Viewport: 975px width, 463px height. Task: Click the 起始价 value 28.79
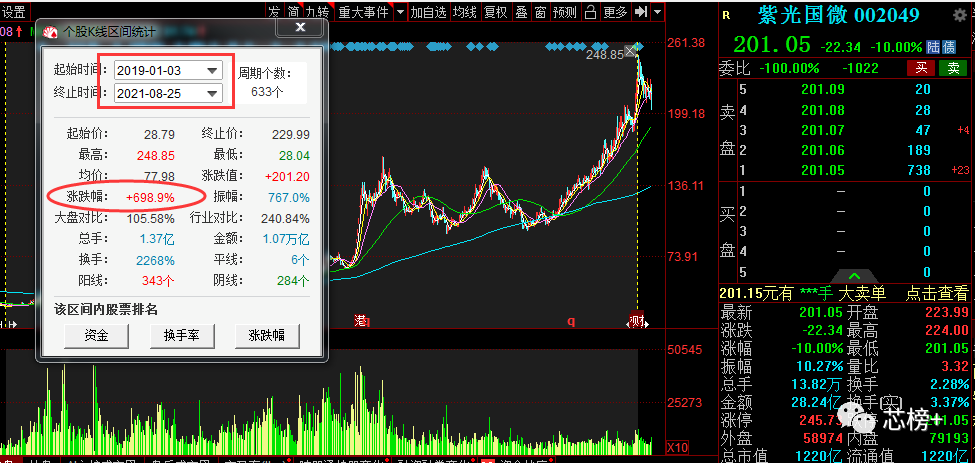click(159, 134)
